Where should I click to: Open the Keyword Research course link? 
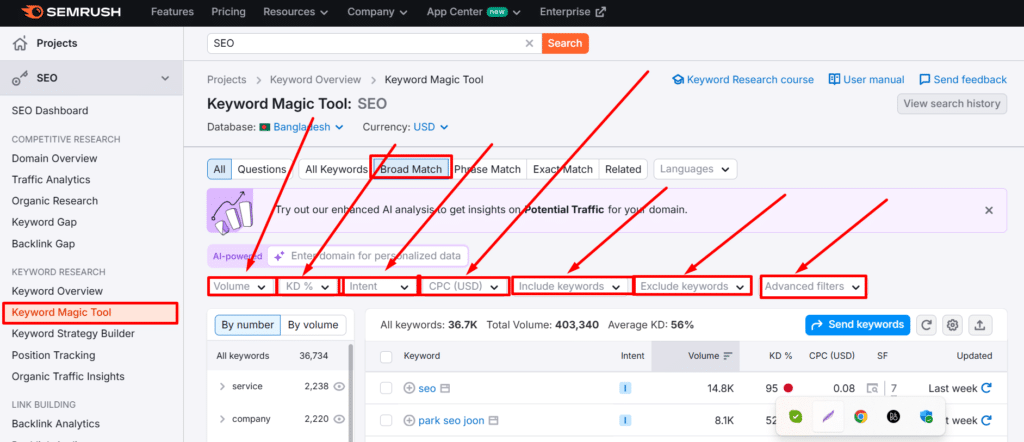pyautogui.click(x=743, y=80)
